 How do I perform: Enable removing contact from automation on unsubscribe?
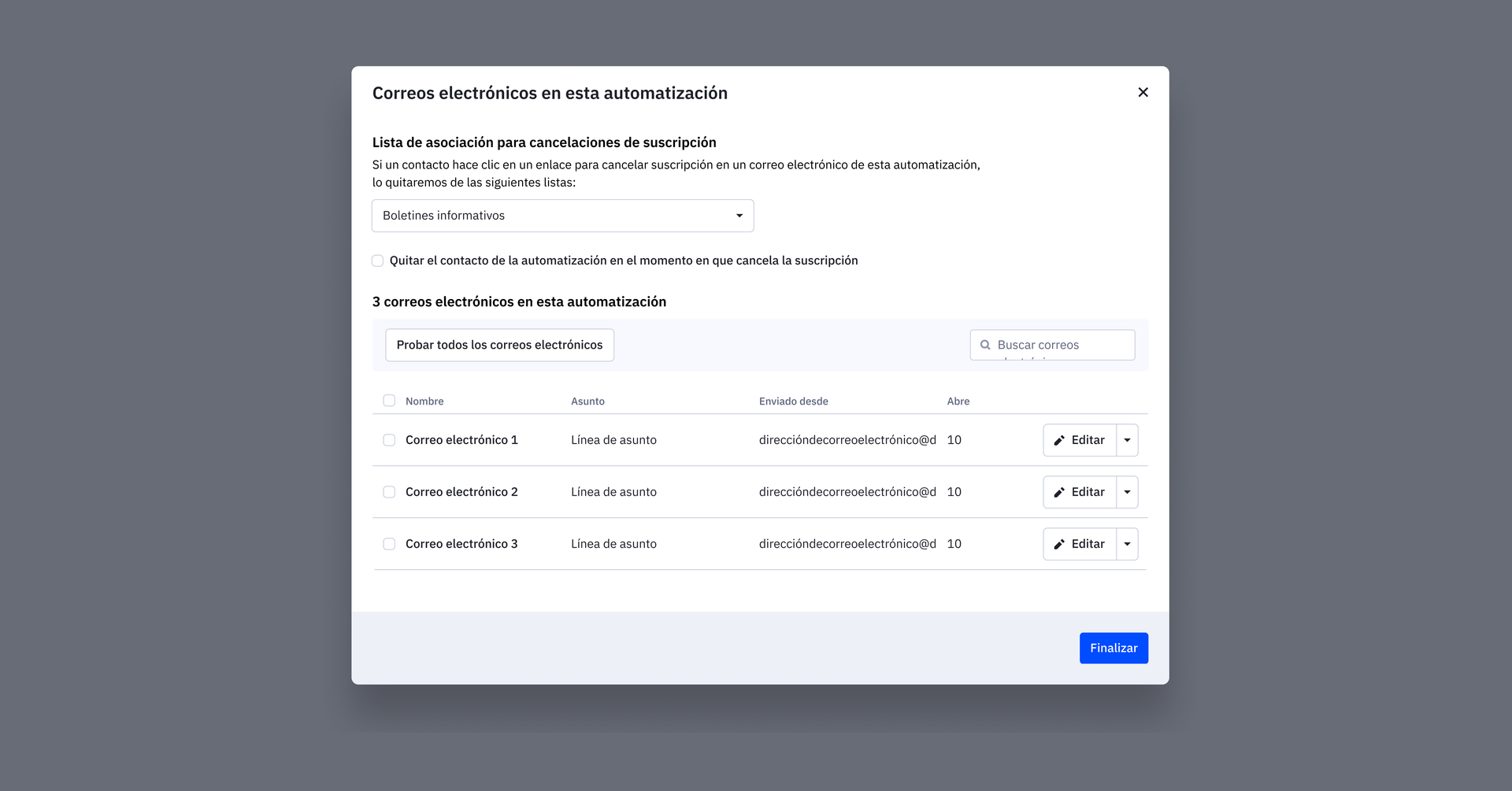point(378,261)
